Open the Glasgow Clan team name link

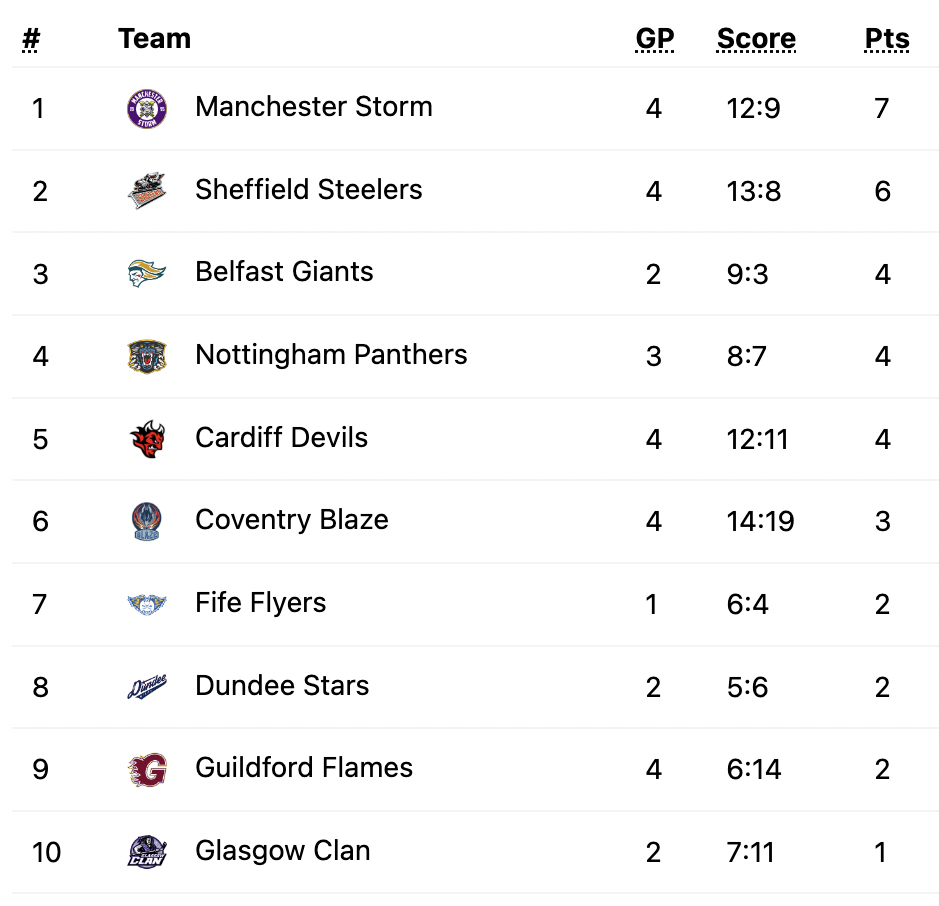coord(283,850)
